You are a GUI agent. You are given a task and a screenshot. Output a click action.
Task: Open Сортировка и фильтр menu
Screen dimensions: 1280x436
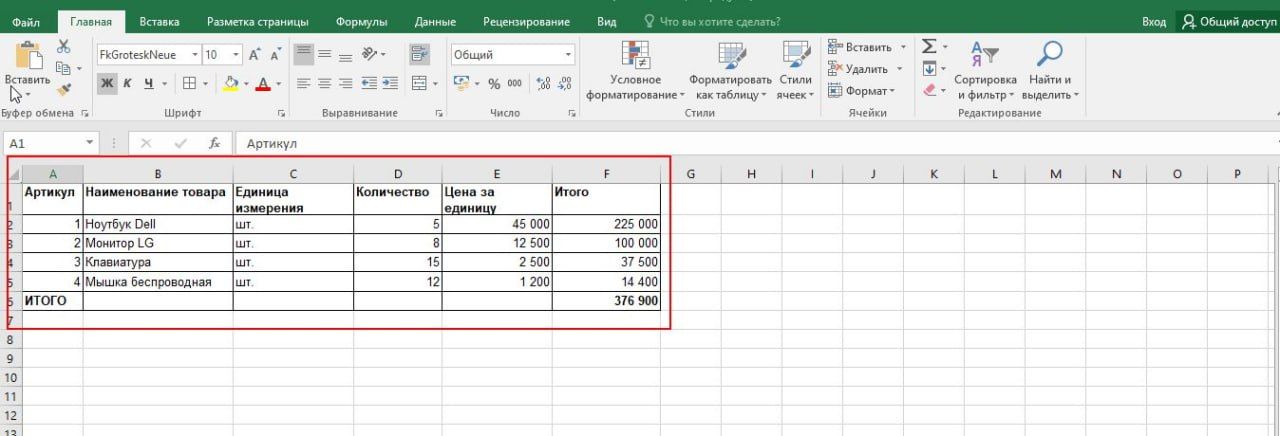(985, 70)
